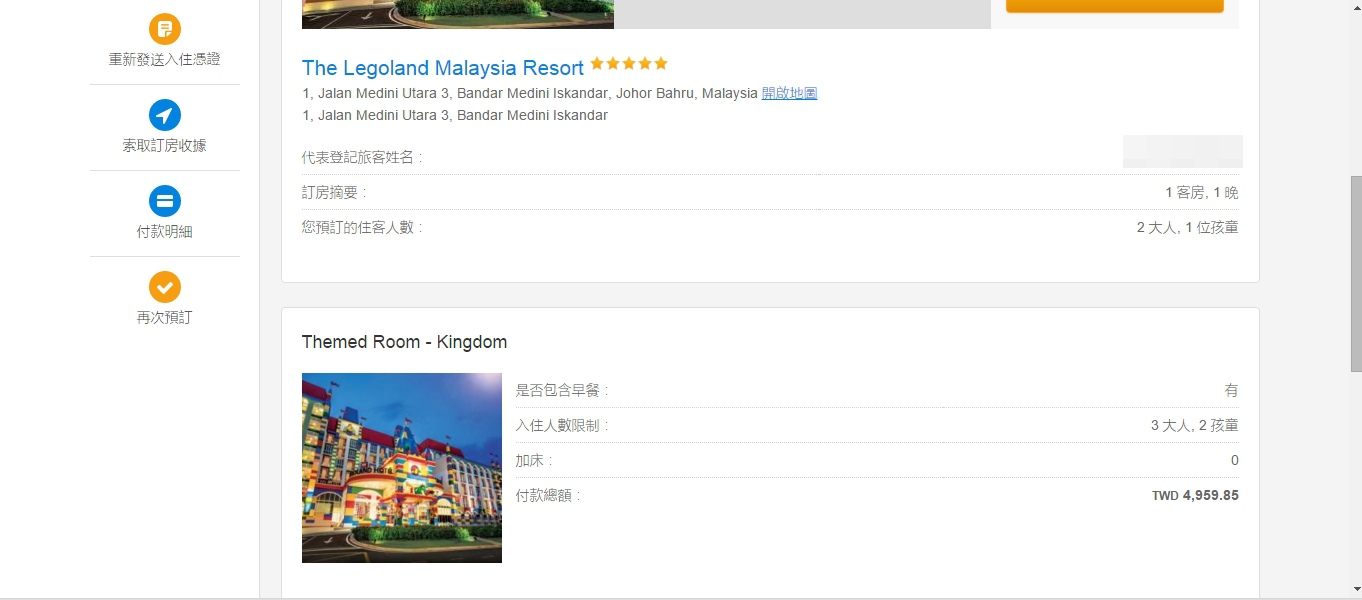Screen dimensions: 1362x600
Task: Click the resend voucher document icon
Action: (x=165, y=29)
